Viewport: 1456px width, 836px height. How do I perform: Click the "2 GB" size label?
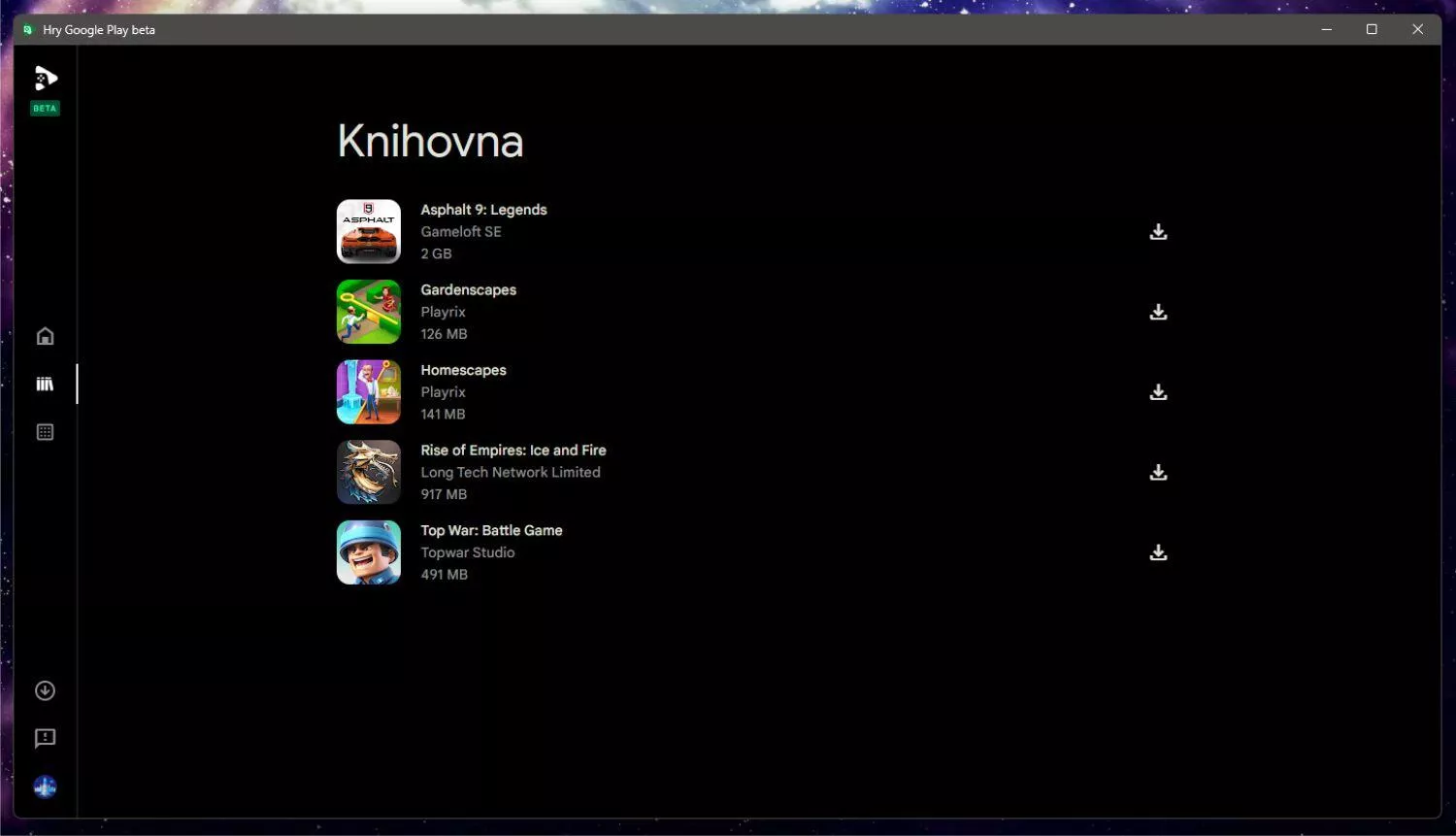(x=436, y=253)
